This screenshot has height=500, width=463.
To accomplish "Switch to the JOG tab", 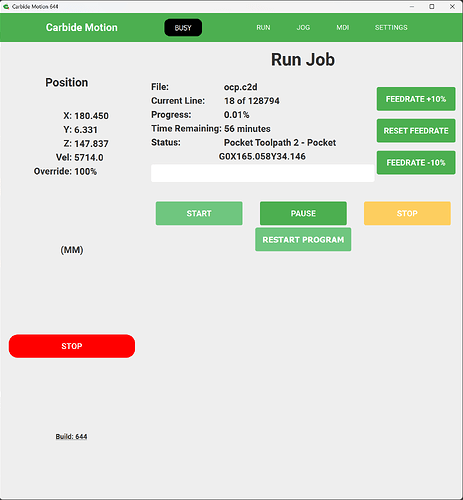I will (x=303, y=28).
